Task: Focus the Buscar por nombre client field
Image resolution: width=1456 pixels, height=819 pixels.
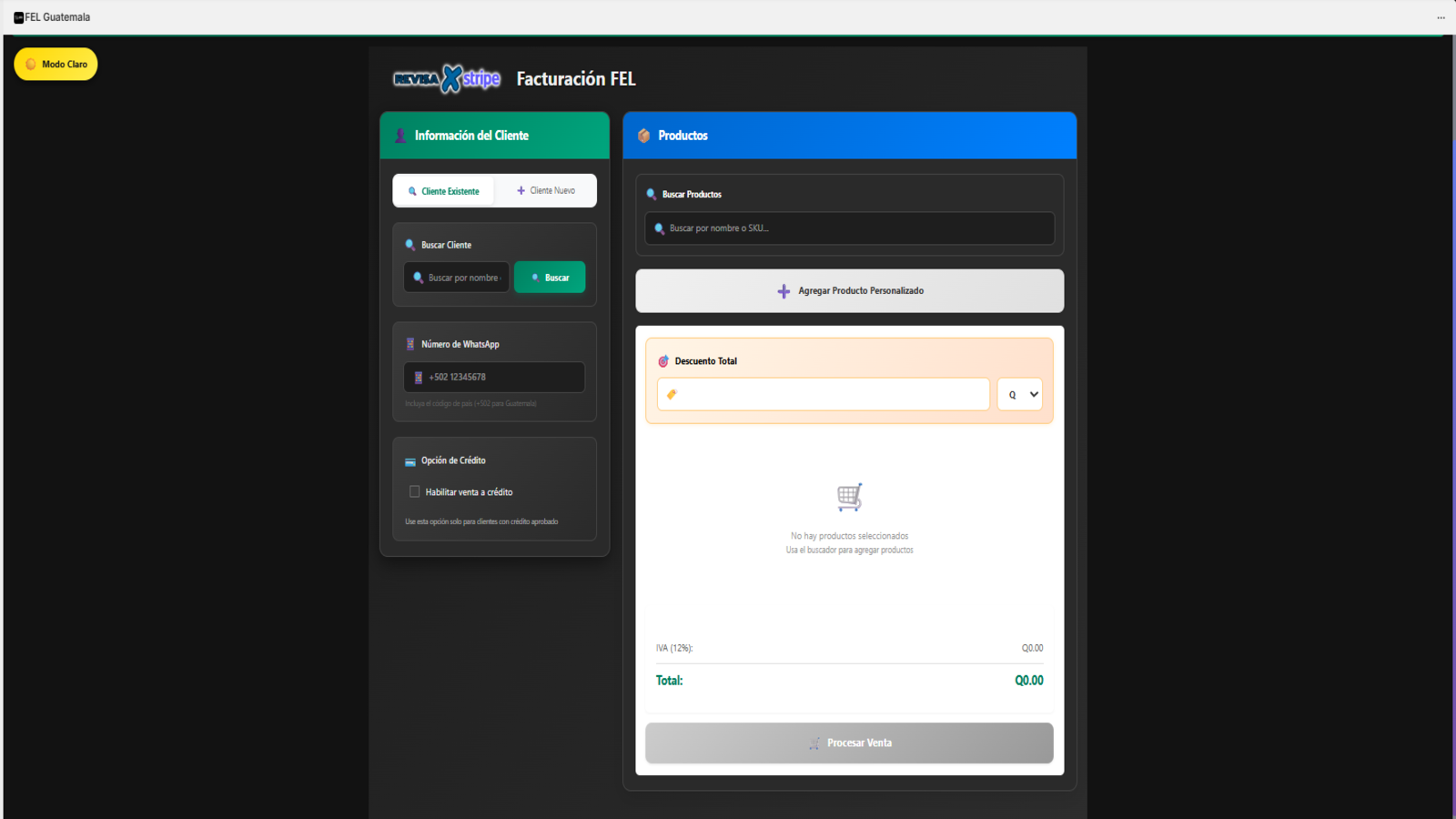Action: (457, 278)
